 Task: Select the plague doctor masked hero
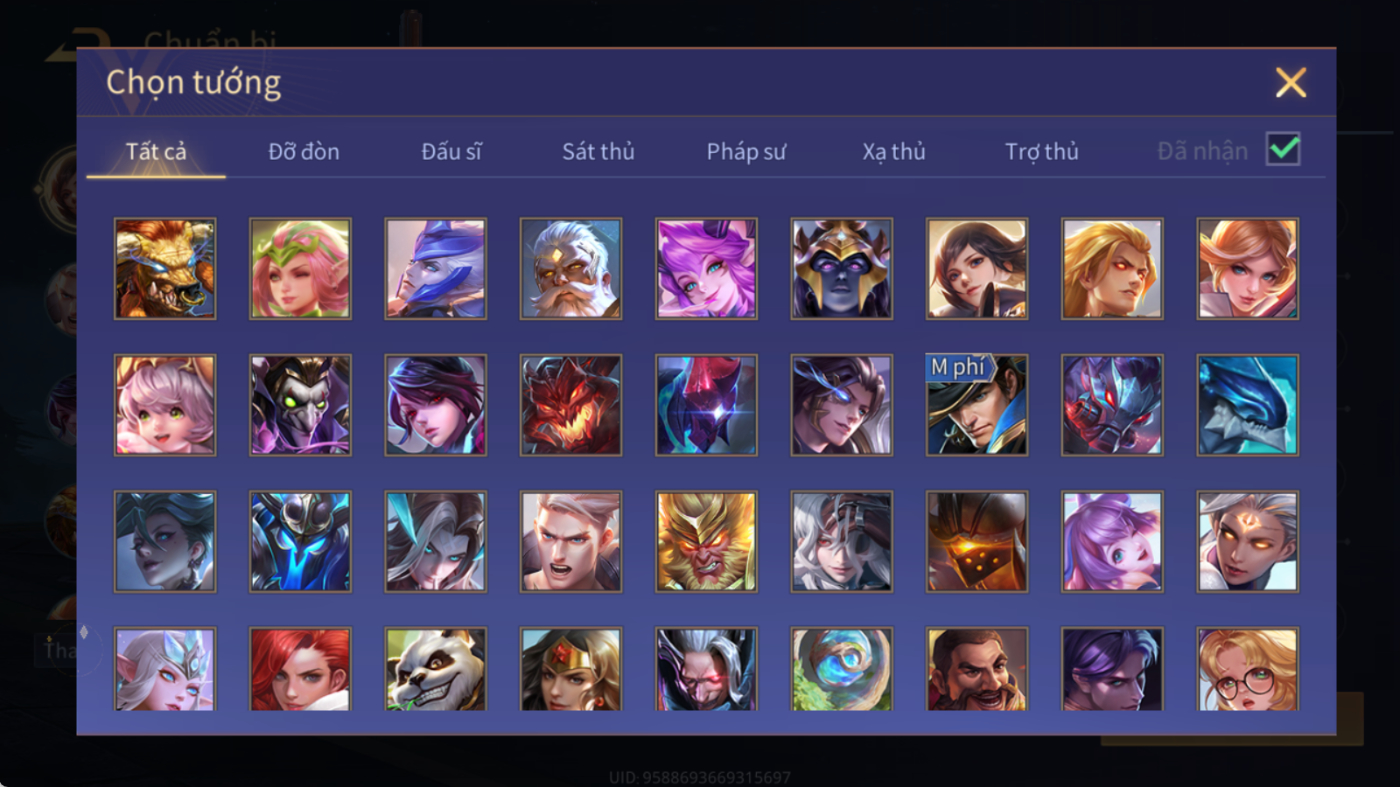click(300, 405)
